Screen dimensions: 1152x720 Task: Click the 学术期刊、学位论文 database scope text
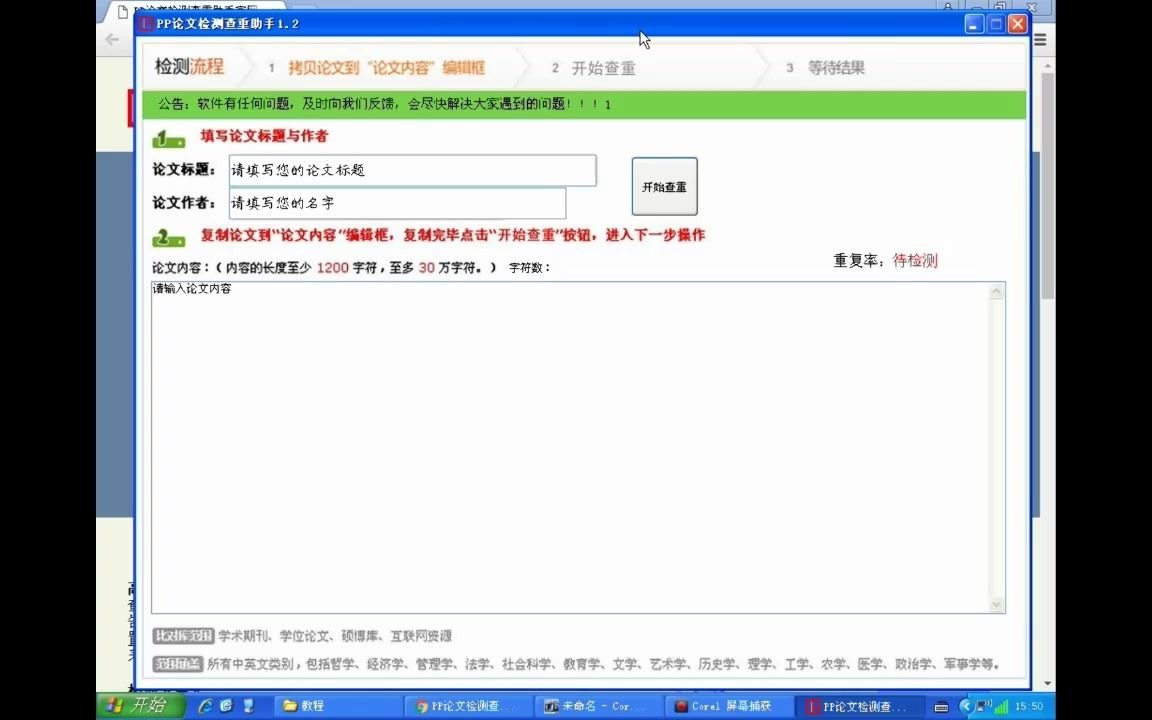coord(335,636)
